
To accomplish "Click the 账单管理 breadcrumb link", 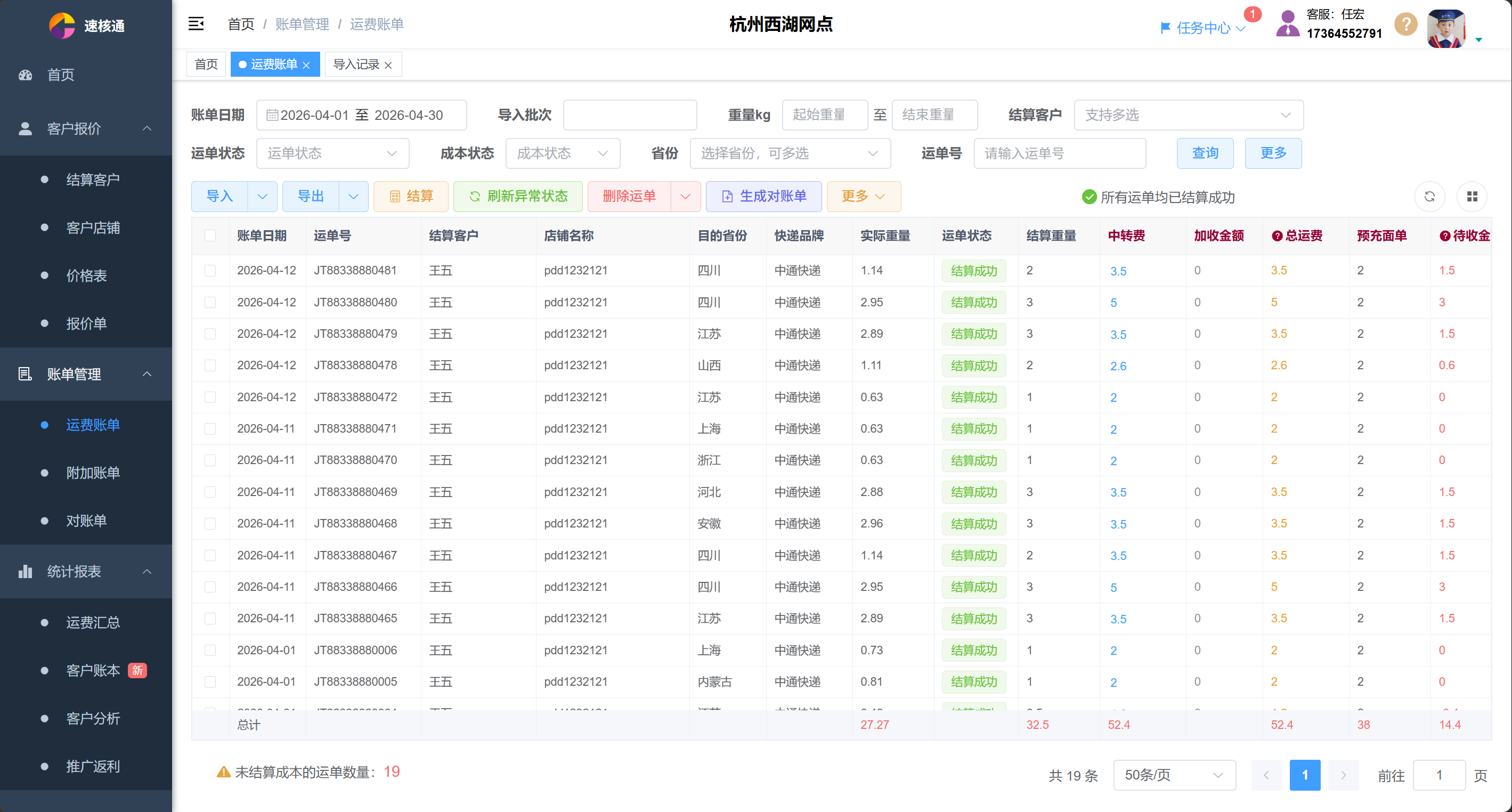I will [302, 24].
